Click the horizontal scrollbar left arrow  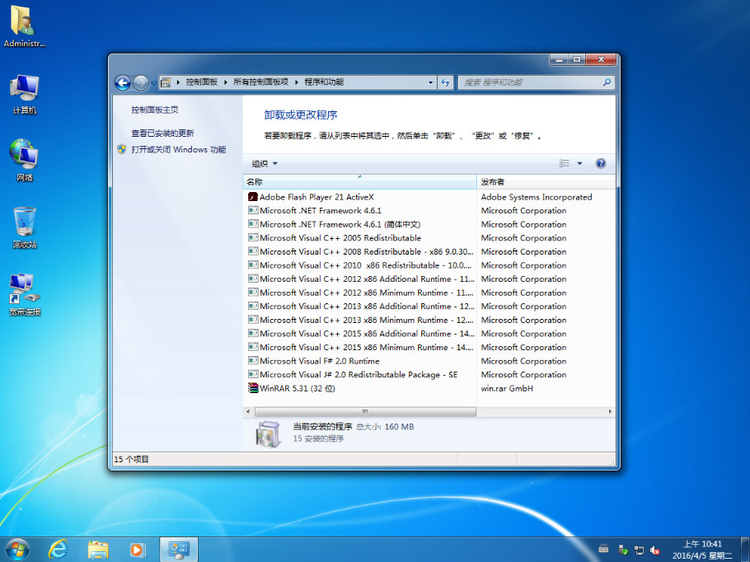coord(248,411)
